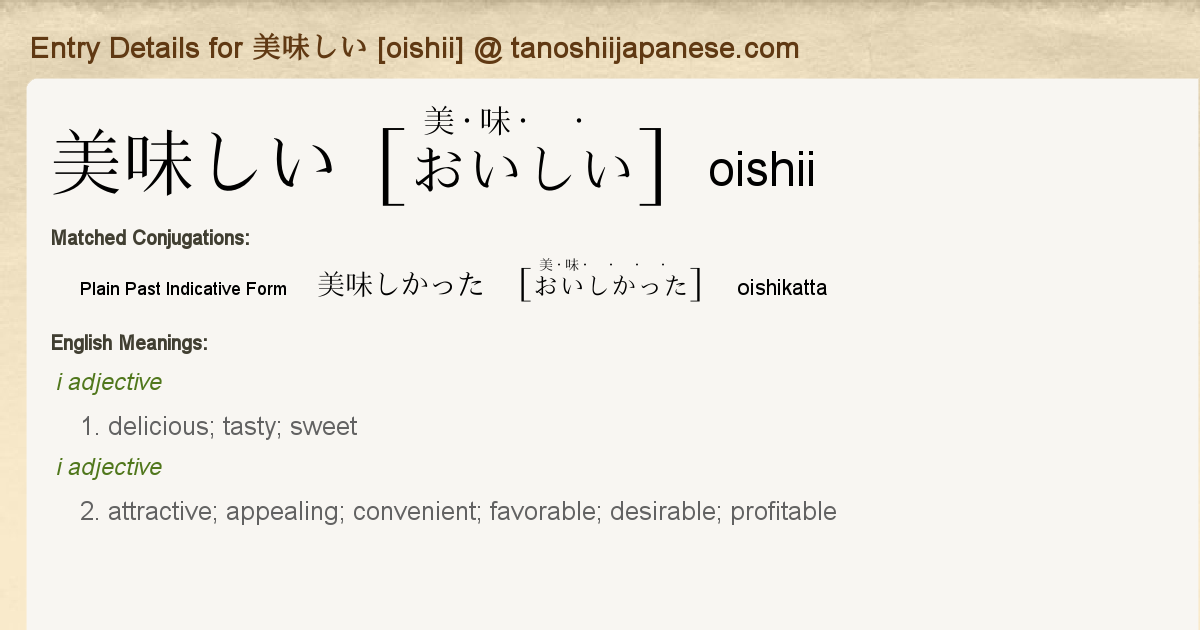1200x630 pixels.
Task: Select the romaji oishikatta
Action: (782, 289)
